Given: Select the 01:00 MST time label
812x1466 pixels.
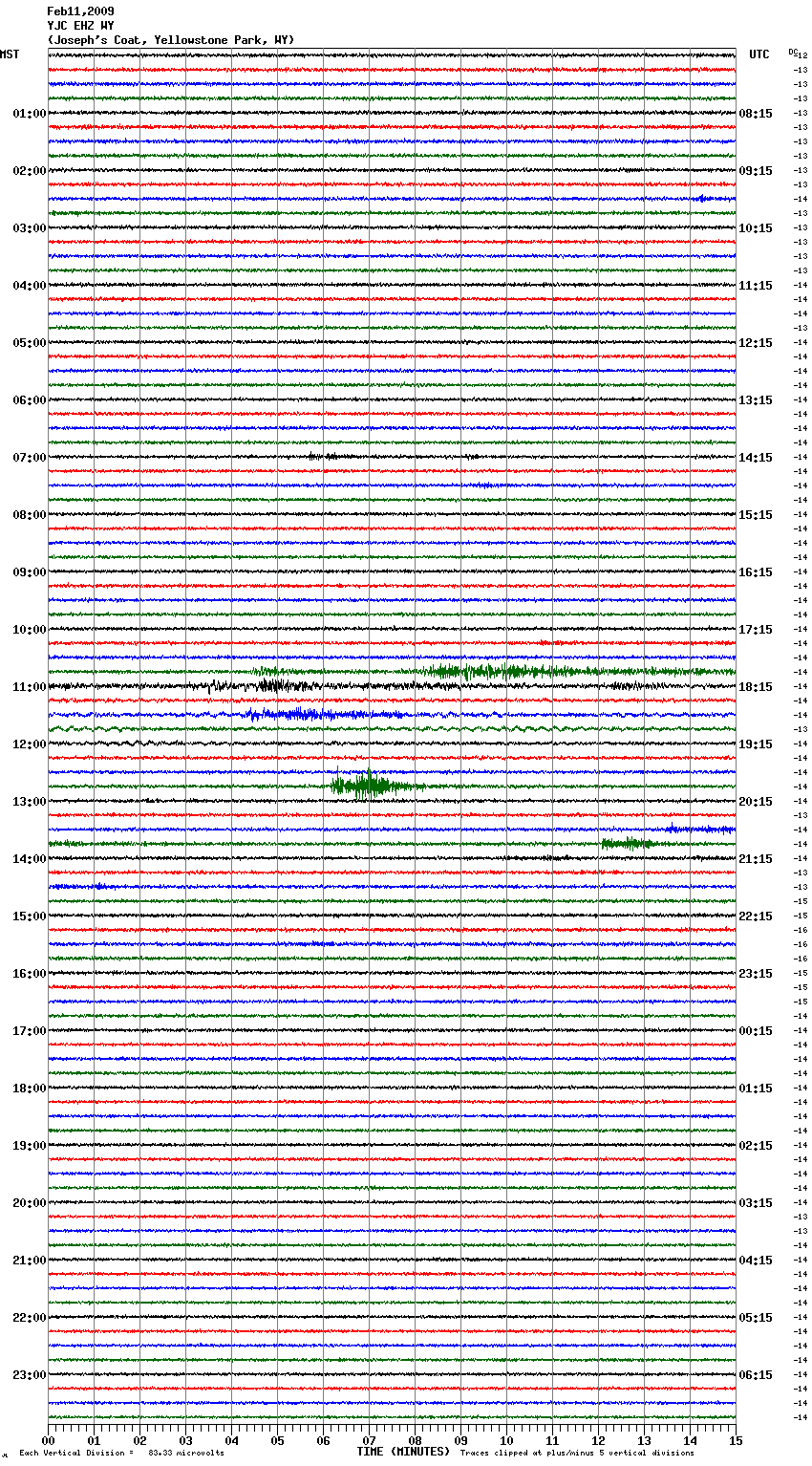Looking at the screenshot, I should click(x=30, y=114).
